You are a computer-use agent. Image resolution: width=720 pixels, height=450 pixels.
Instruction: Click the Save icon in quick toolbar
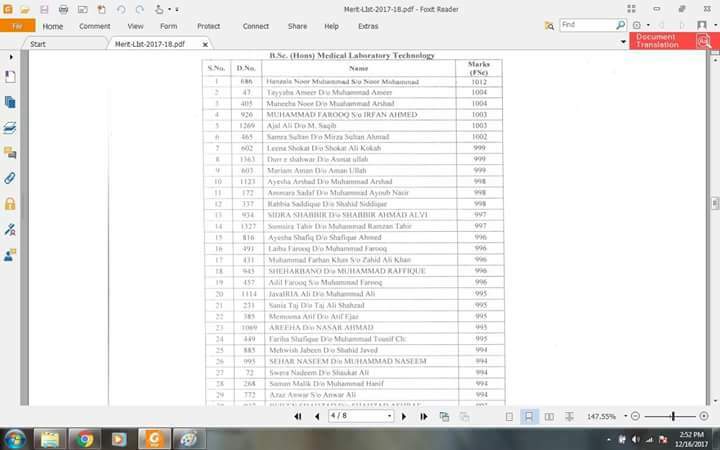coord(45,9)
